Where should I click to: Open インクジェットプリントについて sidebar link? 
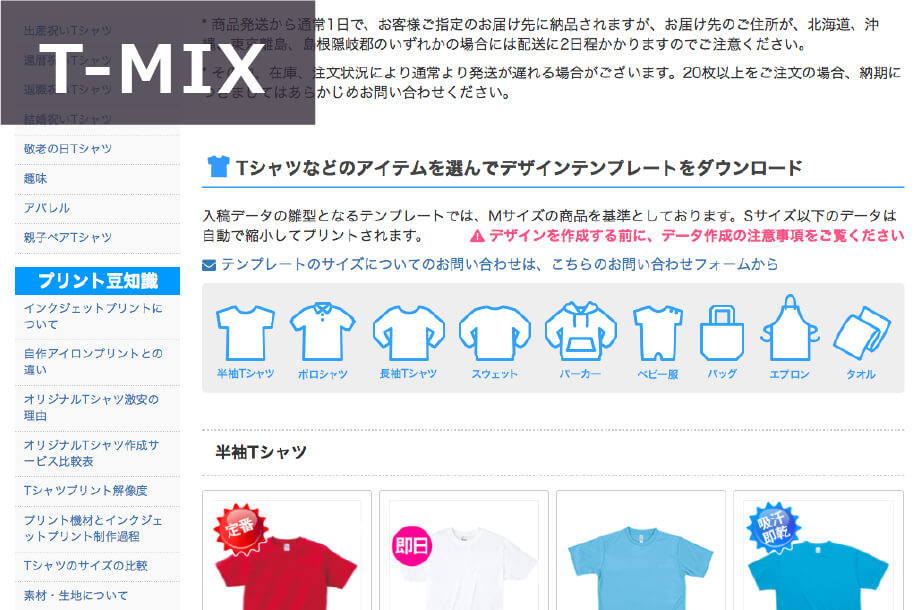(x=93, y=316)
